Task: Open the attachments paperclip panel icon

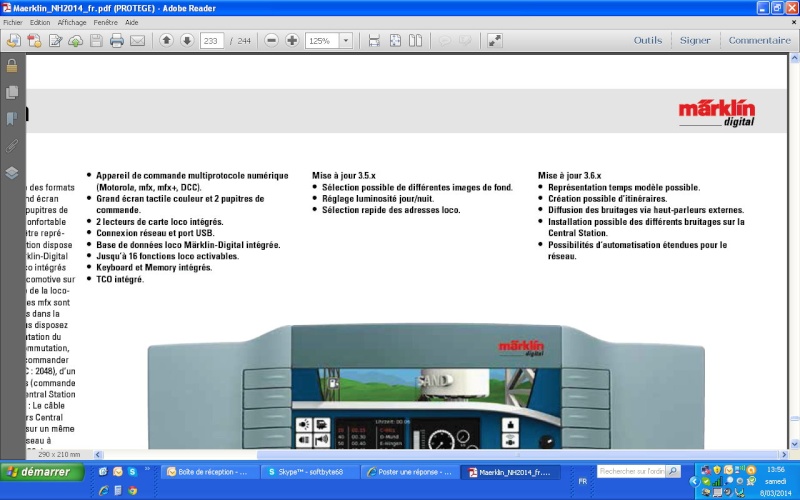Action: 12,146
